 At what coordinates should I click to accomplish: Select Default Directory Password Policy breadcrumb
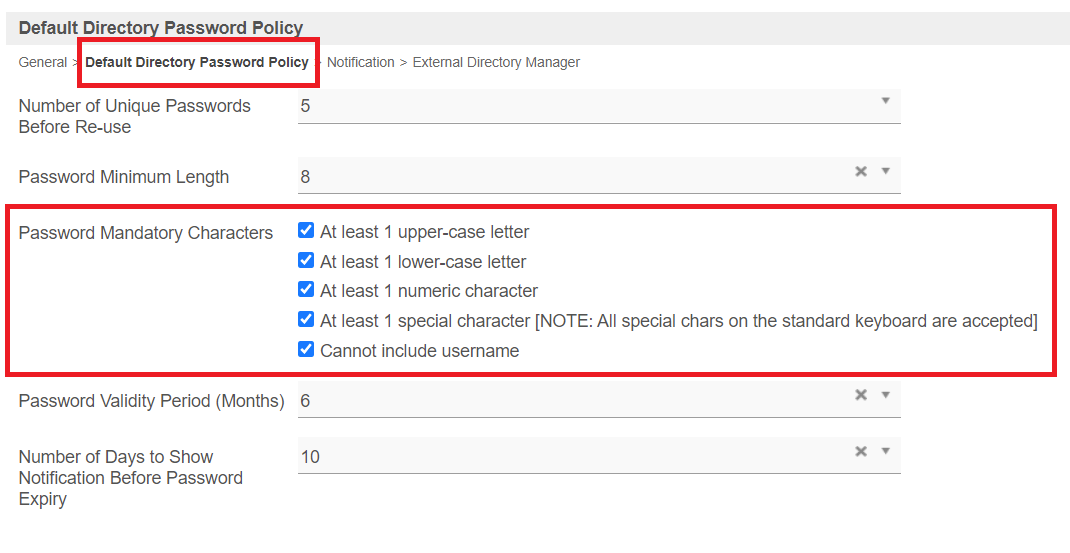(x=197, y=62)
